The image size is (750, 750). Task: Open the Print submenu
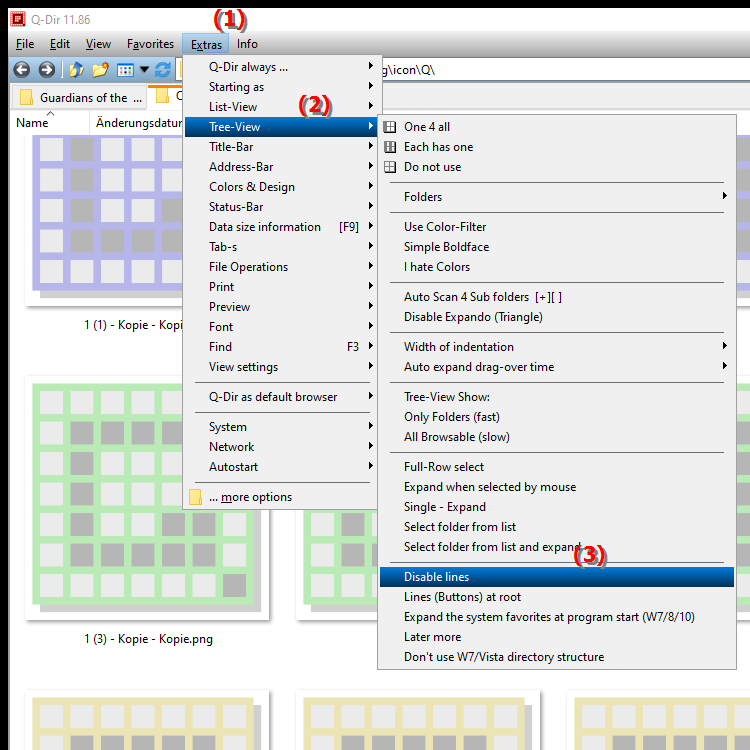(280, 287)
